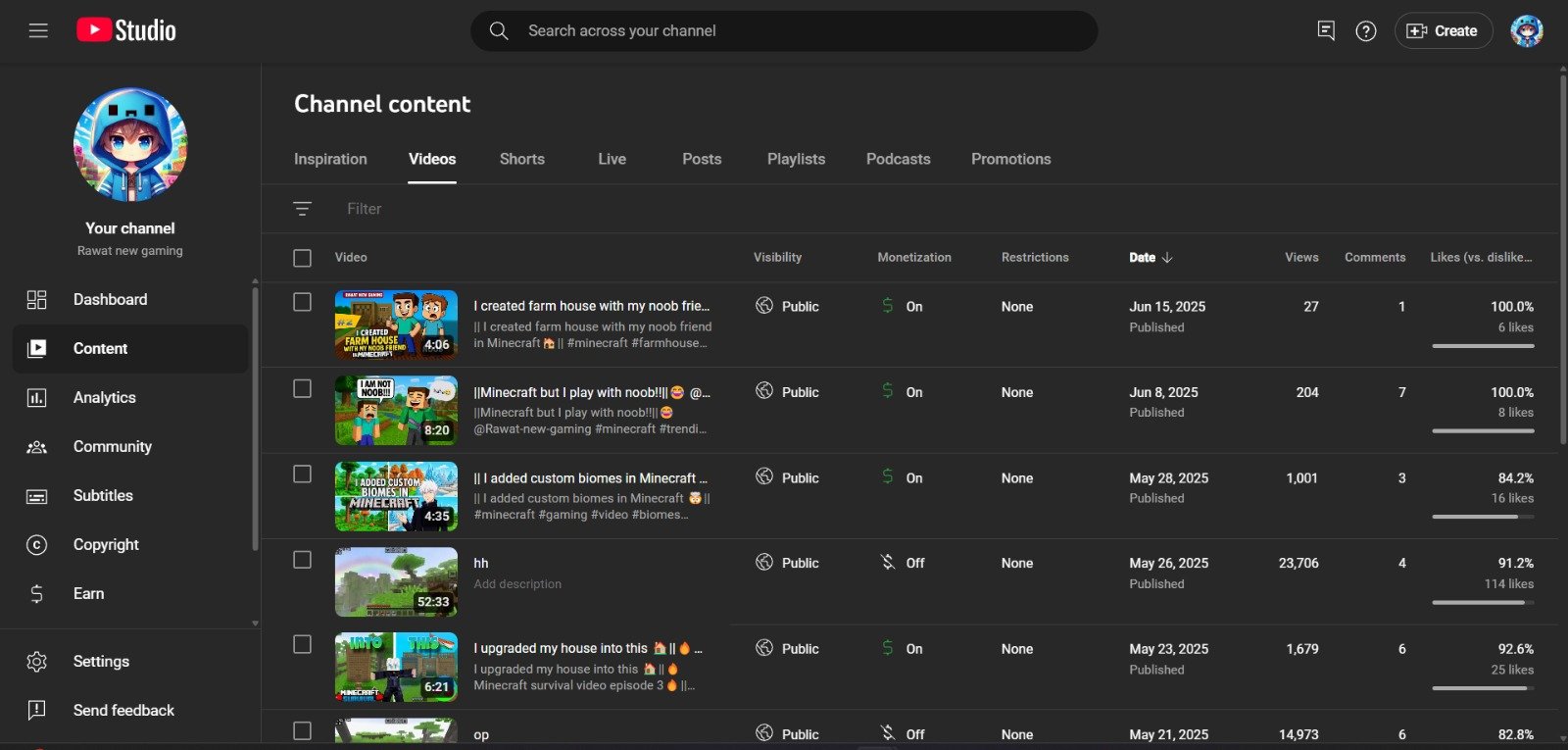
Task: Open the help question mark icon
Action: [x=1366, y=31]
